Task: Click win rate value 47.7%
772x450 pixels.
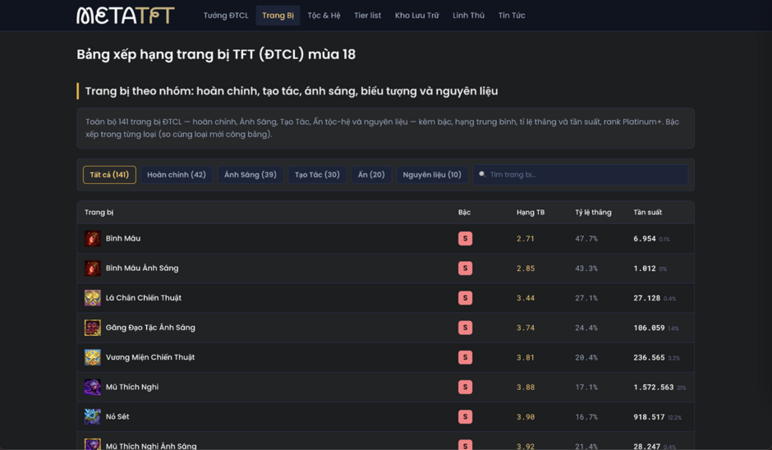Action: 586,239
